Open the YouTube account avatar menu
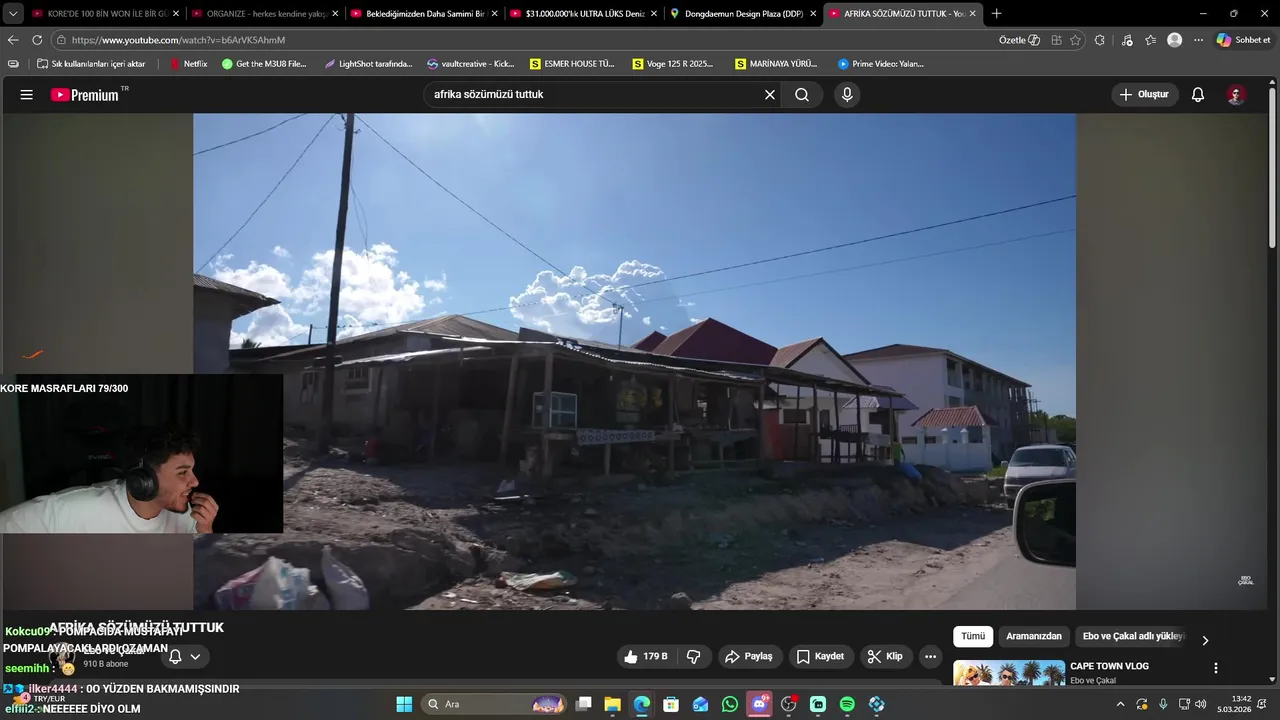 1236,95
